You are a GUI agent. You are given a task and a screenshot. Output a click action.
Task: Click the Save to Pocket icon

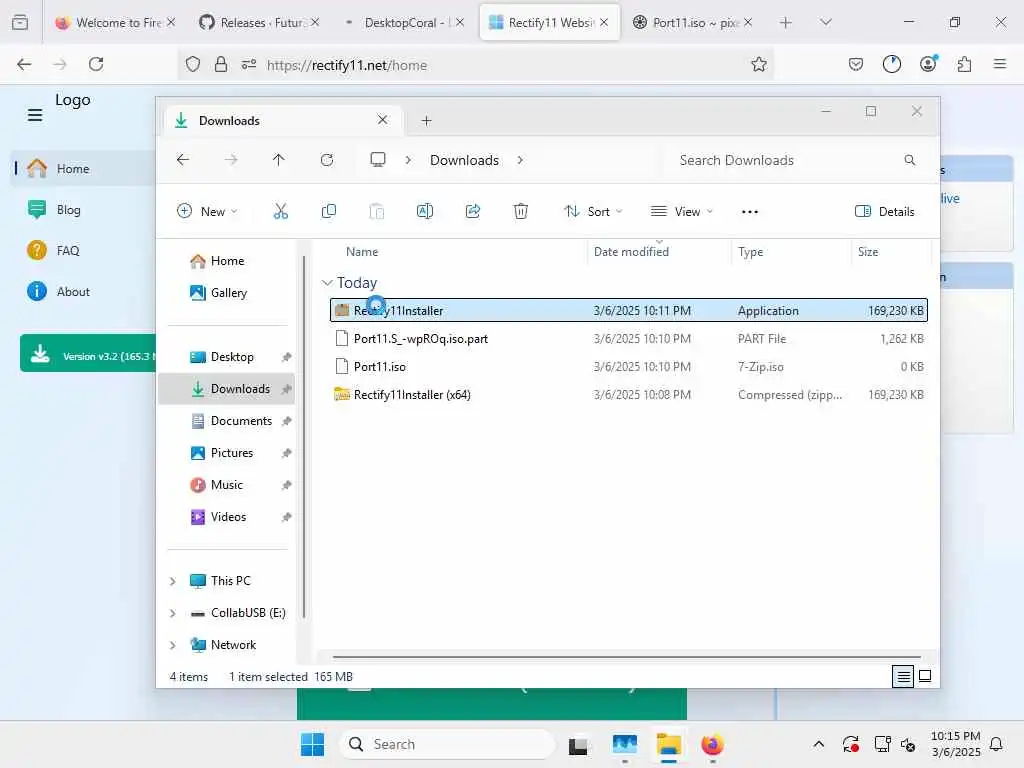pos(856,64)
